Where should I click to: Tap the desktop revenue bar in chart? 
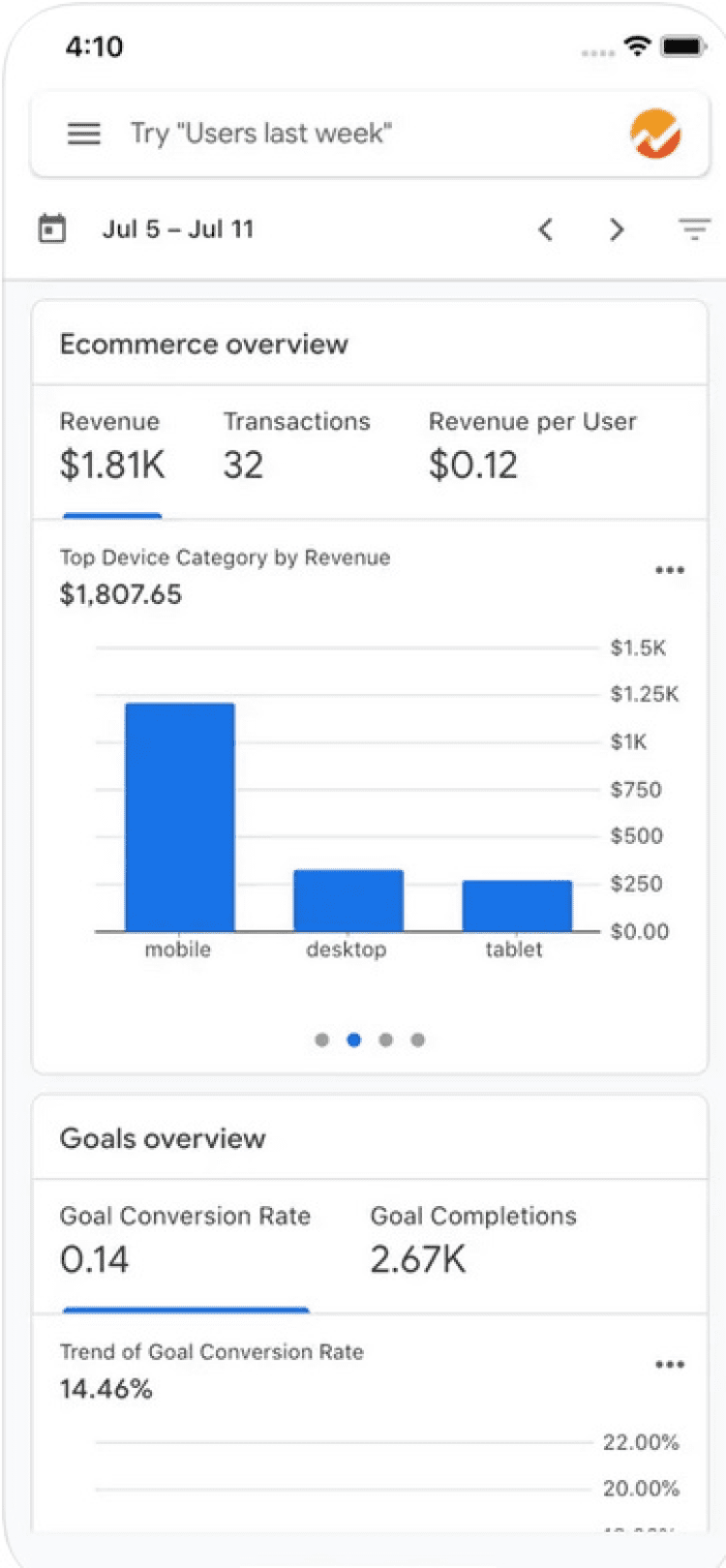(x=348, y=900)
